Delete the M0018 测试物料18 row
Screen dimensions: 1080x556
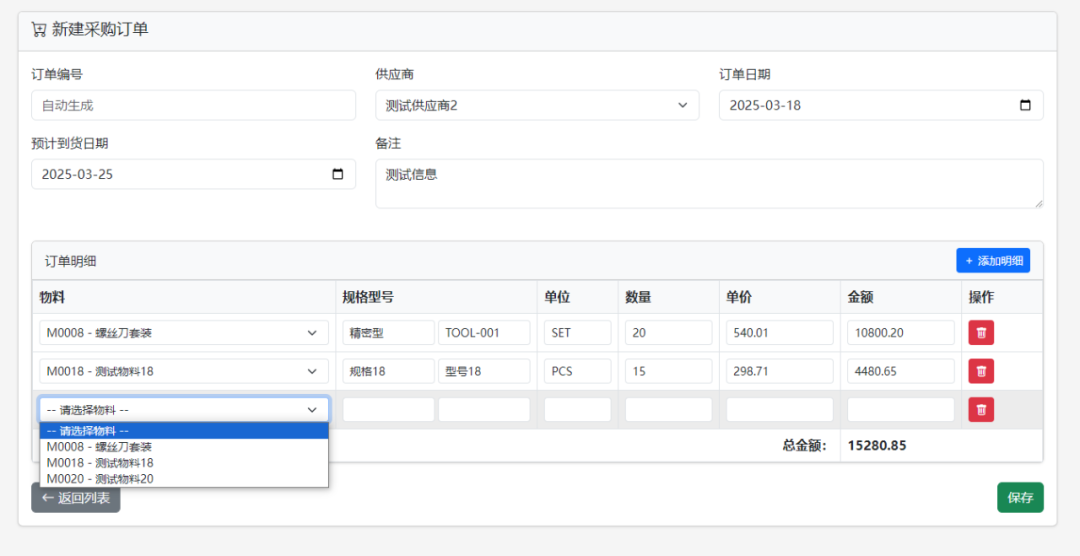click(x=981, y=371)
